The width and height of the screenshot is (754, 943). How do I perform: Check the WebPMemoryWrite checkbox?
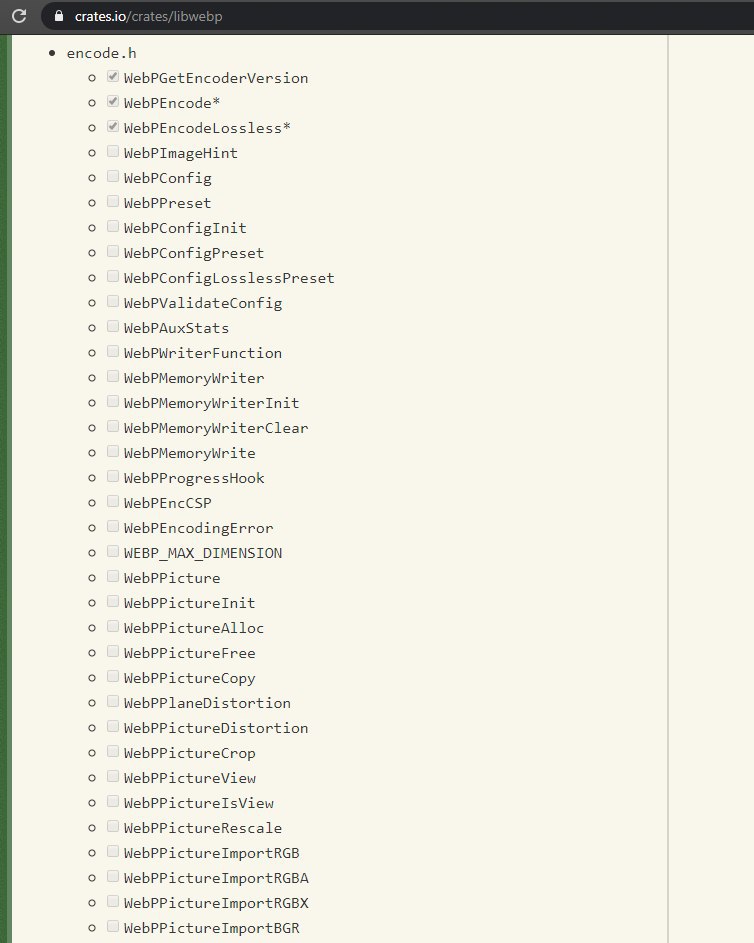pyautogui.click(x=113, y=452)
